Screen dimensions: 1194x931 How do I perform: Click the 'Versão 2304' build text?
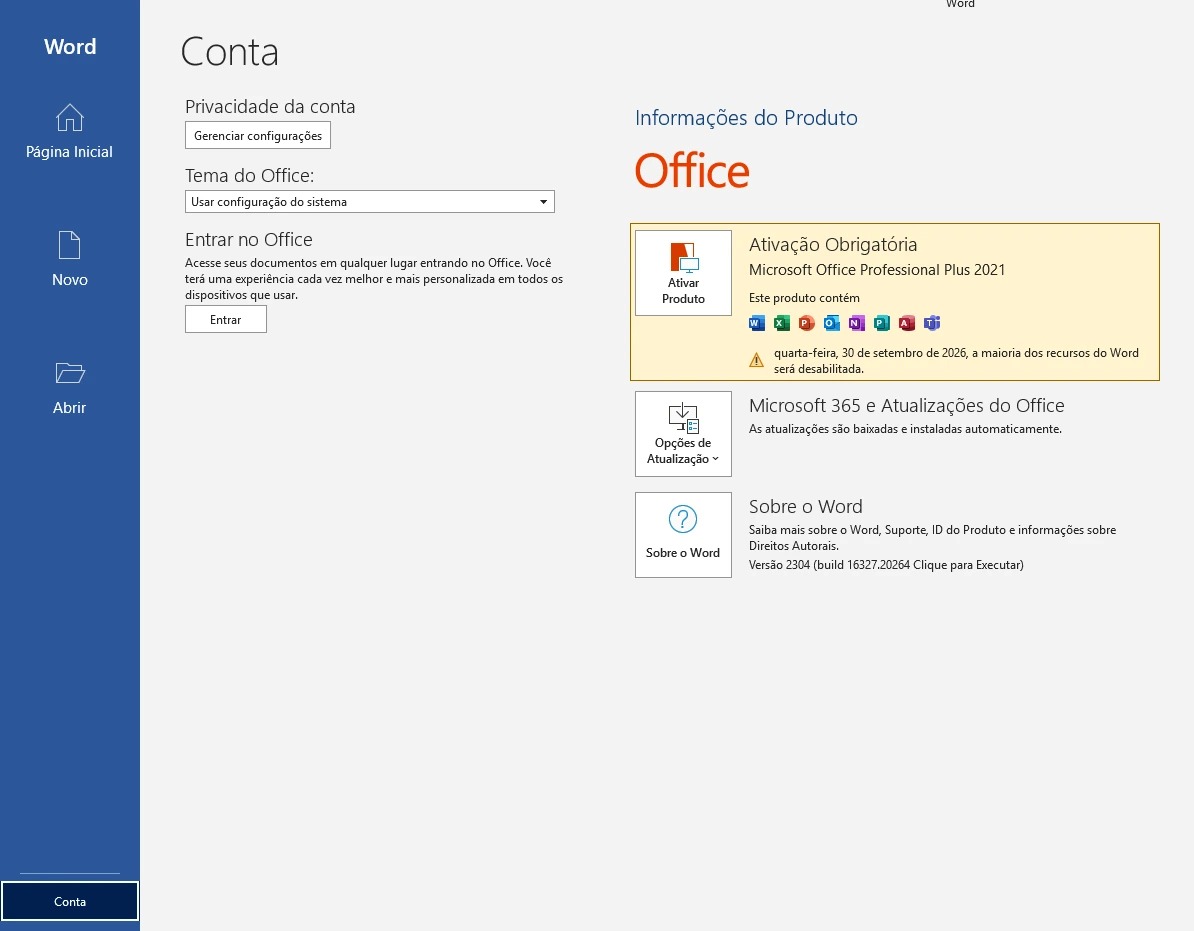coord(886,565)
